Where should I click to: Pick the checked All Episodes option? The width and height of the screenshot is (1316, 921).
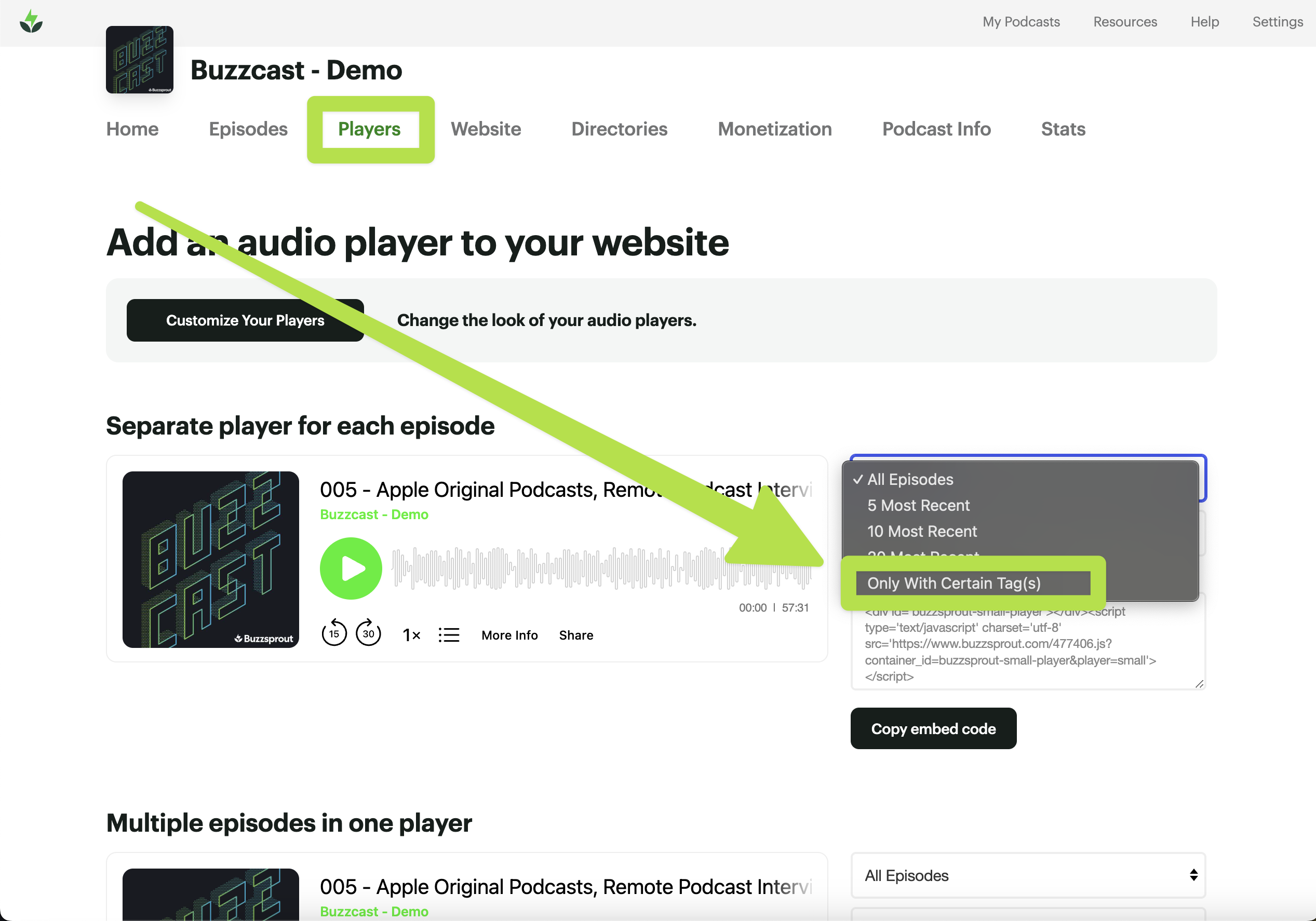pyautogui.click(x=910, y=480)
